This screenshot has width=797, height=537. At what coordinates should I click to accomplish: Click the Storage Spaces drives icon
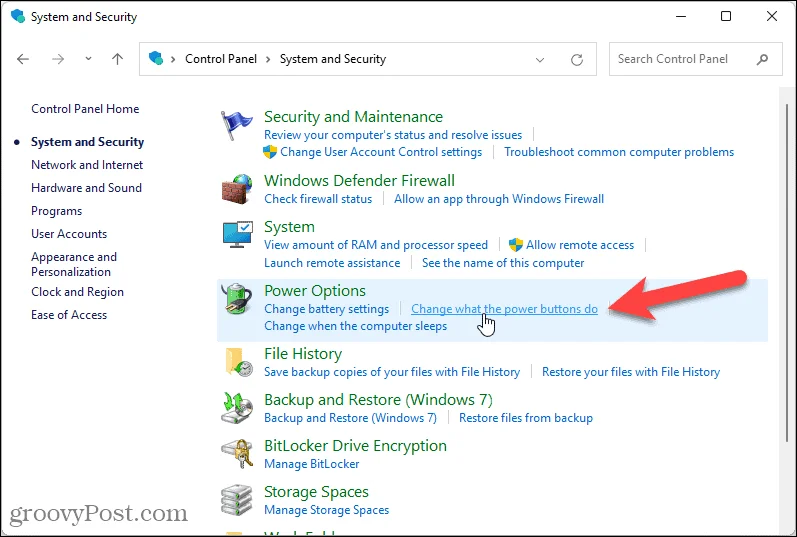(237, 500)
